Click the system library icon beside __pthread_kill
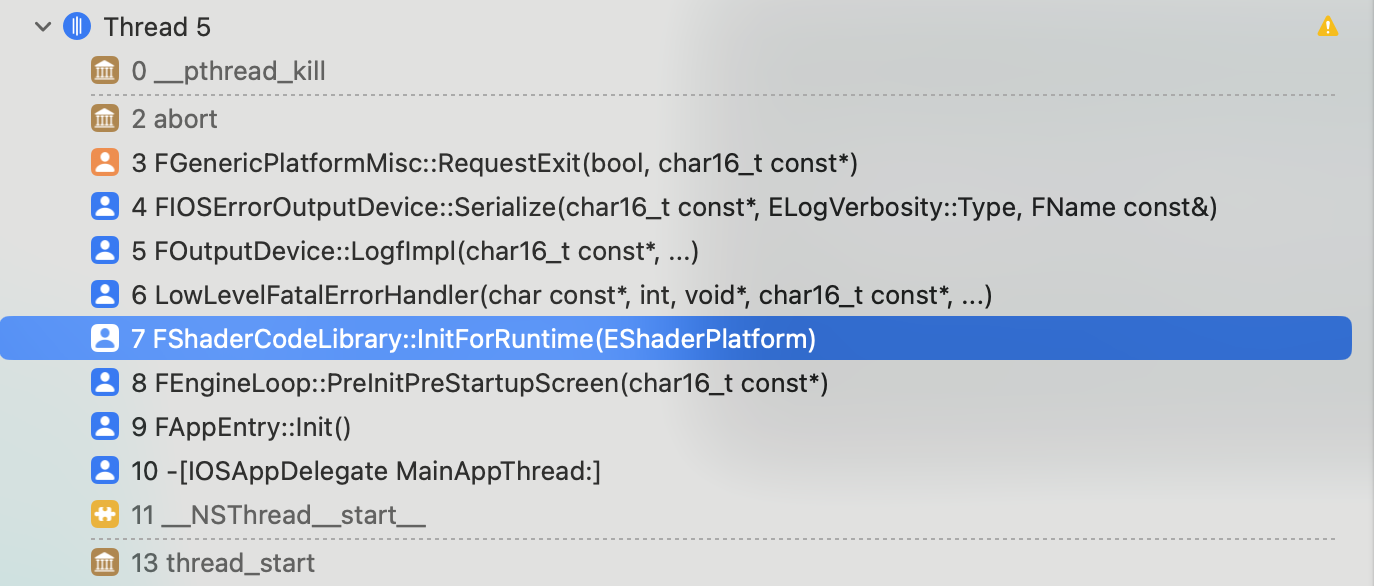This screenshot has width=1387, height=586. coord(105,71)
